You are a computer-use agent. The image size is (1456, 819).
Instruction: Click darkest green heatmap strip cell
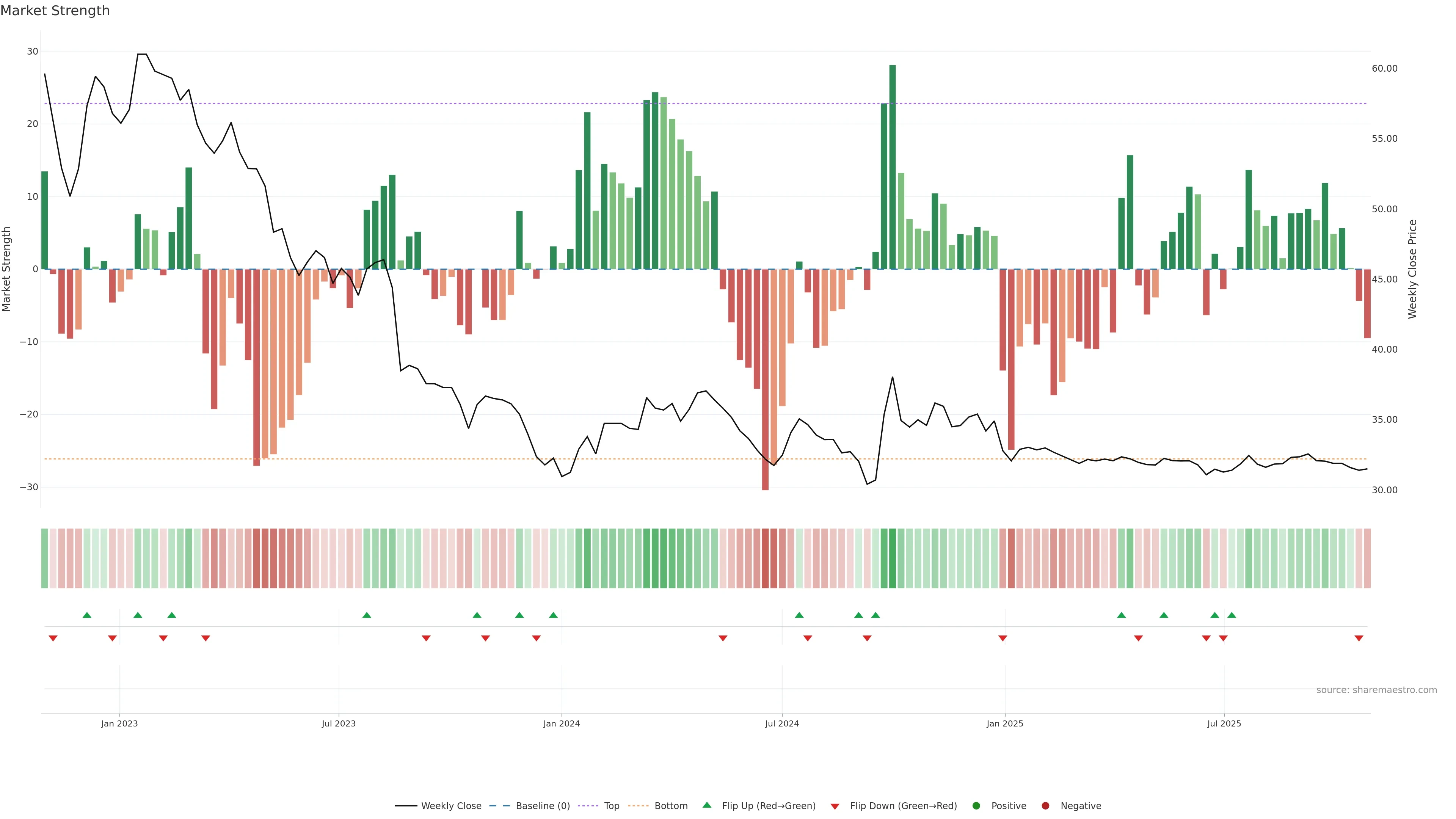pyautogui.click(x=893, y=559)
